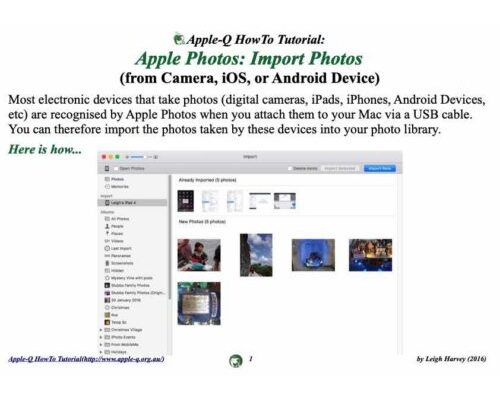Viewport: 500px width, 400px height.
Task: Select the third already-imported thumbnail
Action: (x=235, y=201)
